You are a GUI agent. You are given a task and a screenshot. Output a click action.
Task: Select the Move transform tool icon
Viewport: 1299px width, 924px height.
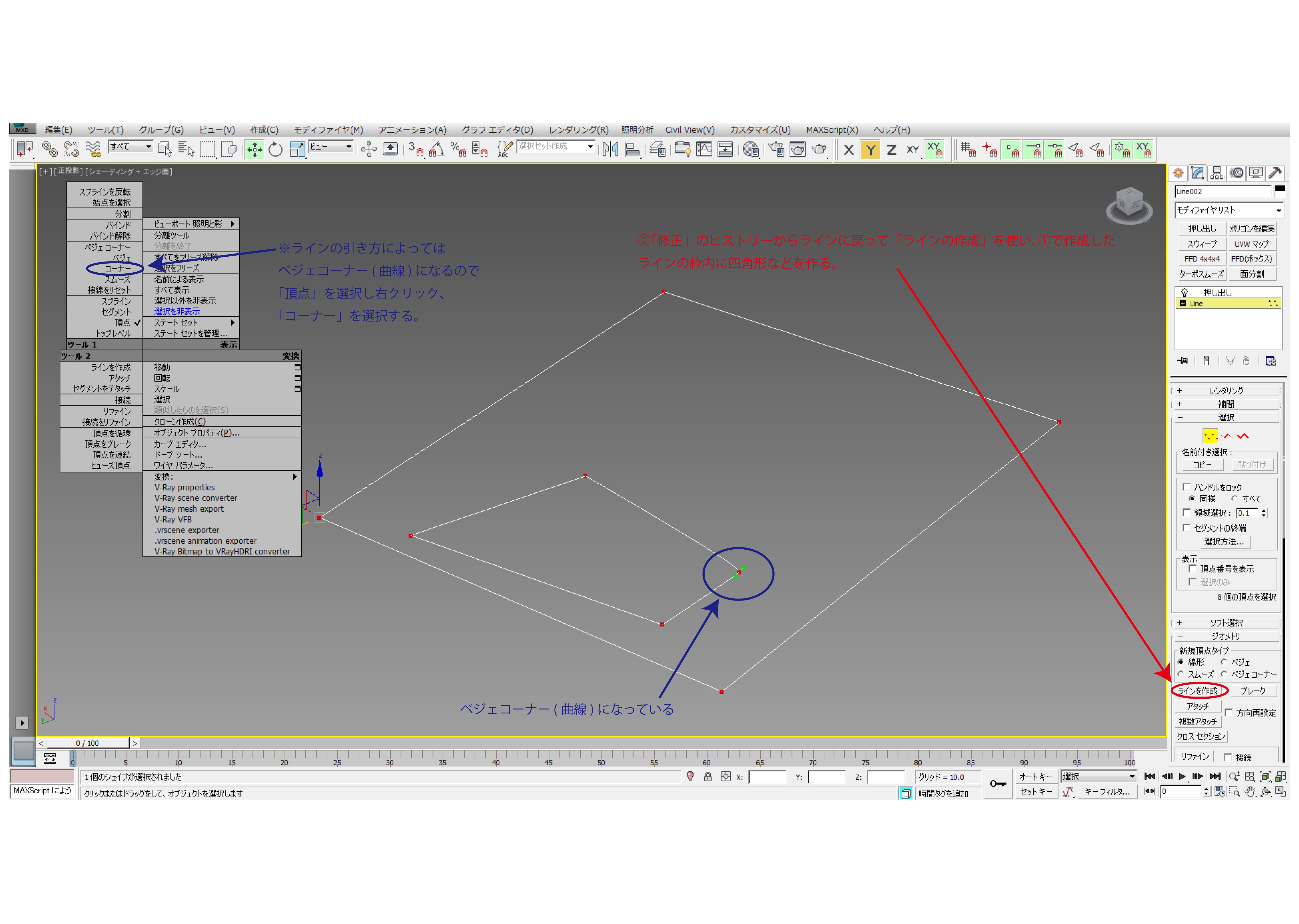[x=254, y=150]
